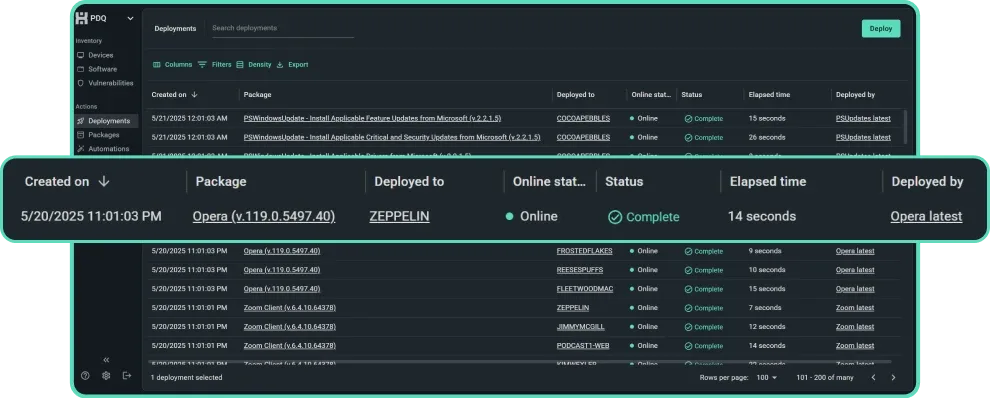Click the 1 deployment selected status text
This screenshot has height=398, width=990.
(186, 377)
